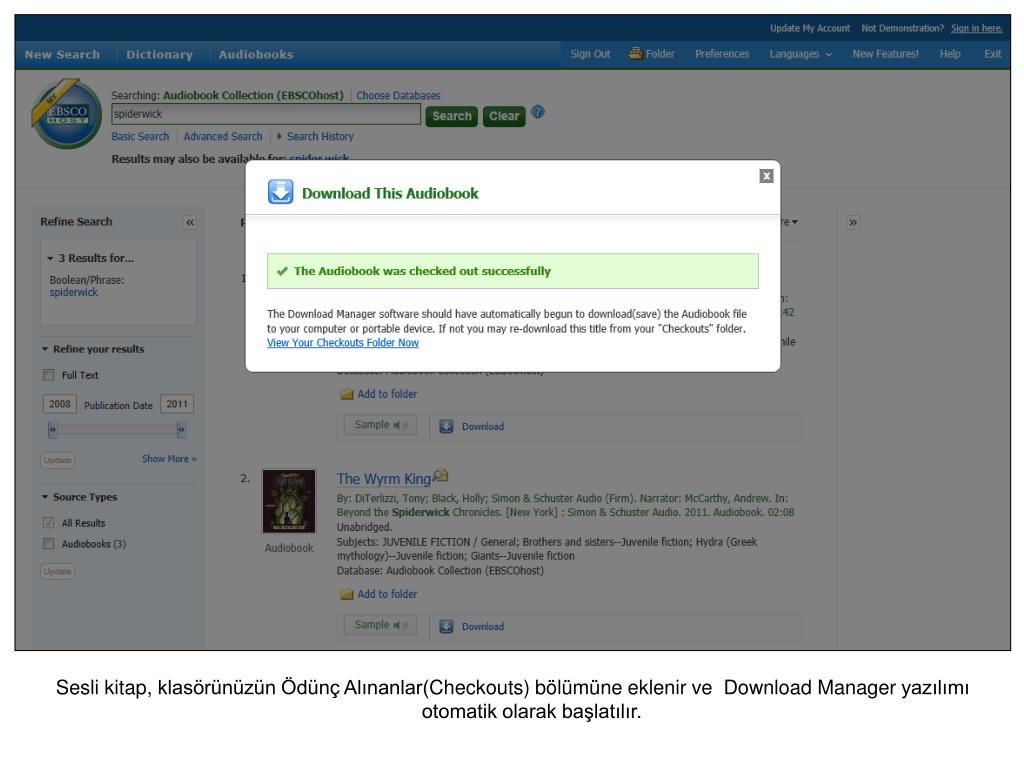Open the search help question mark icon
Image resolution: width=1024 pixels, height=768 pixels.
click(537, 112)
